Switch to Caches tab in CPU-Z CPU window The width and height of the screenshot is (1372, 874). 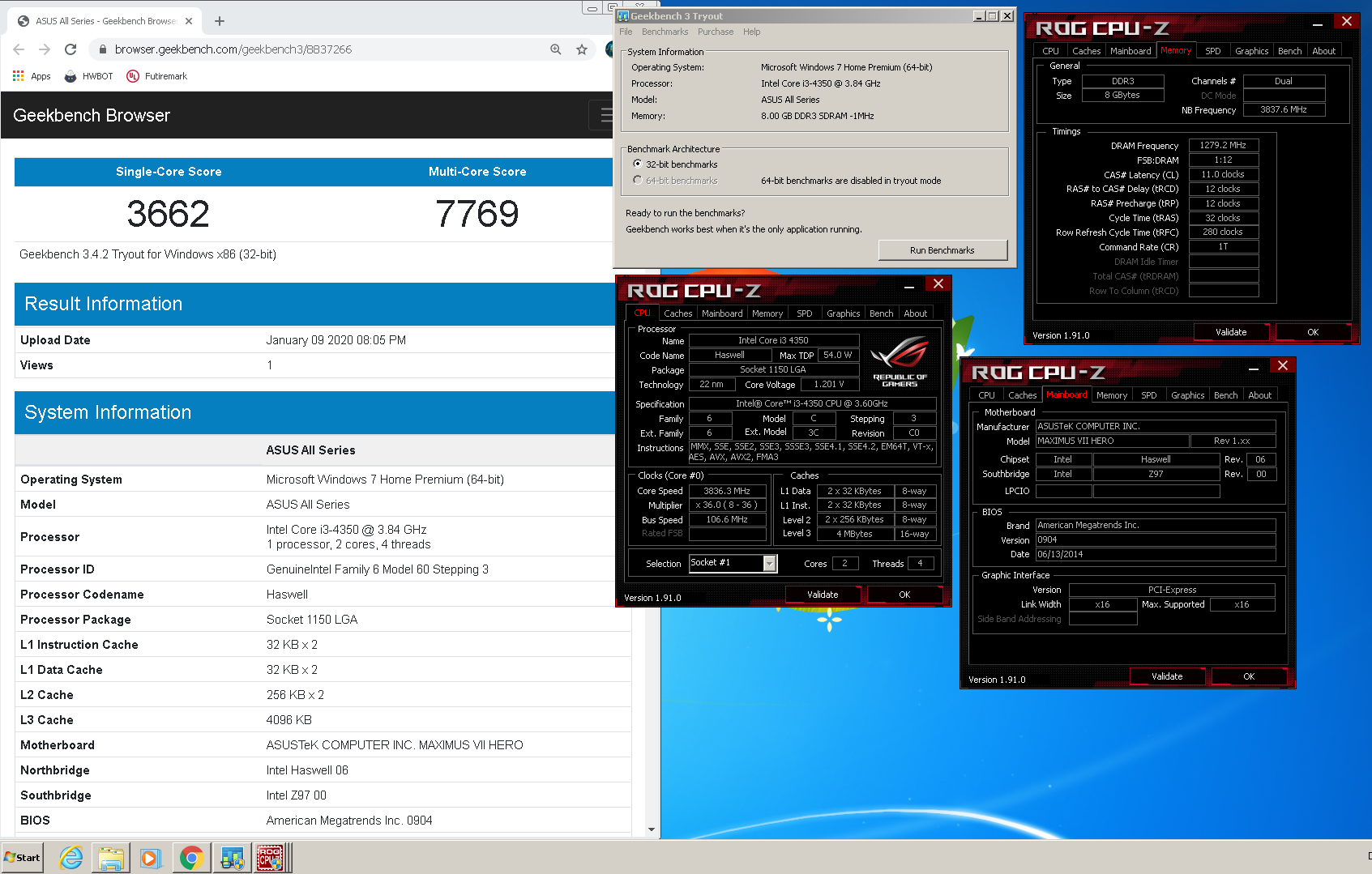click(677, 313)
